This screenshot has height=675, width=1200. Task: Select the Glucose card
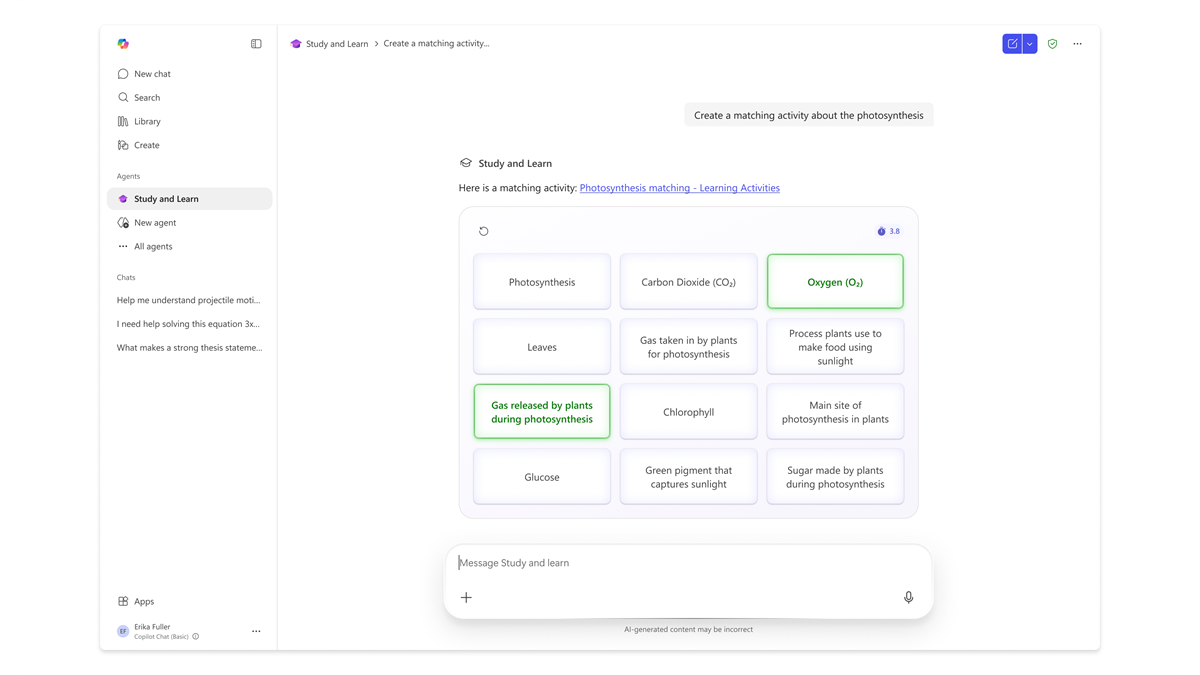542,477
